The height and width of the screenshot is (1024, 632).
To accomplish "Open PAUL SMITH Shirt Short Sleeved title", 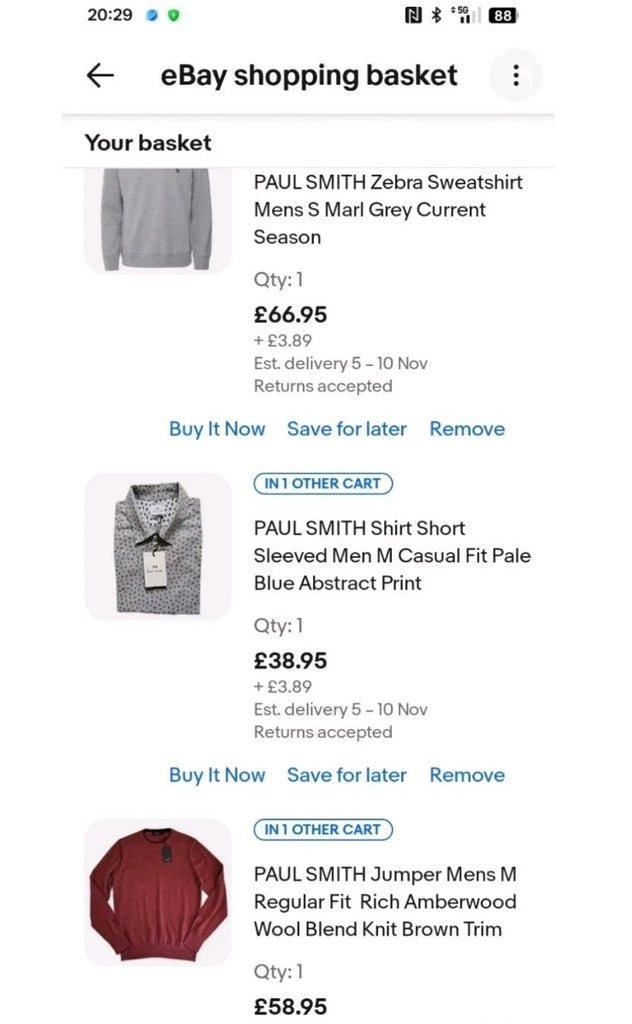I will [392, 555].
